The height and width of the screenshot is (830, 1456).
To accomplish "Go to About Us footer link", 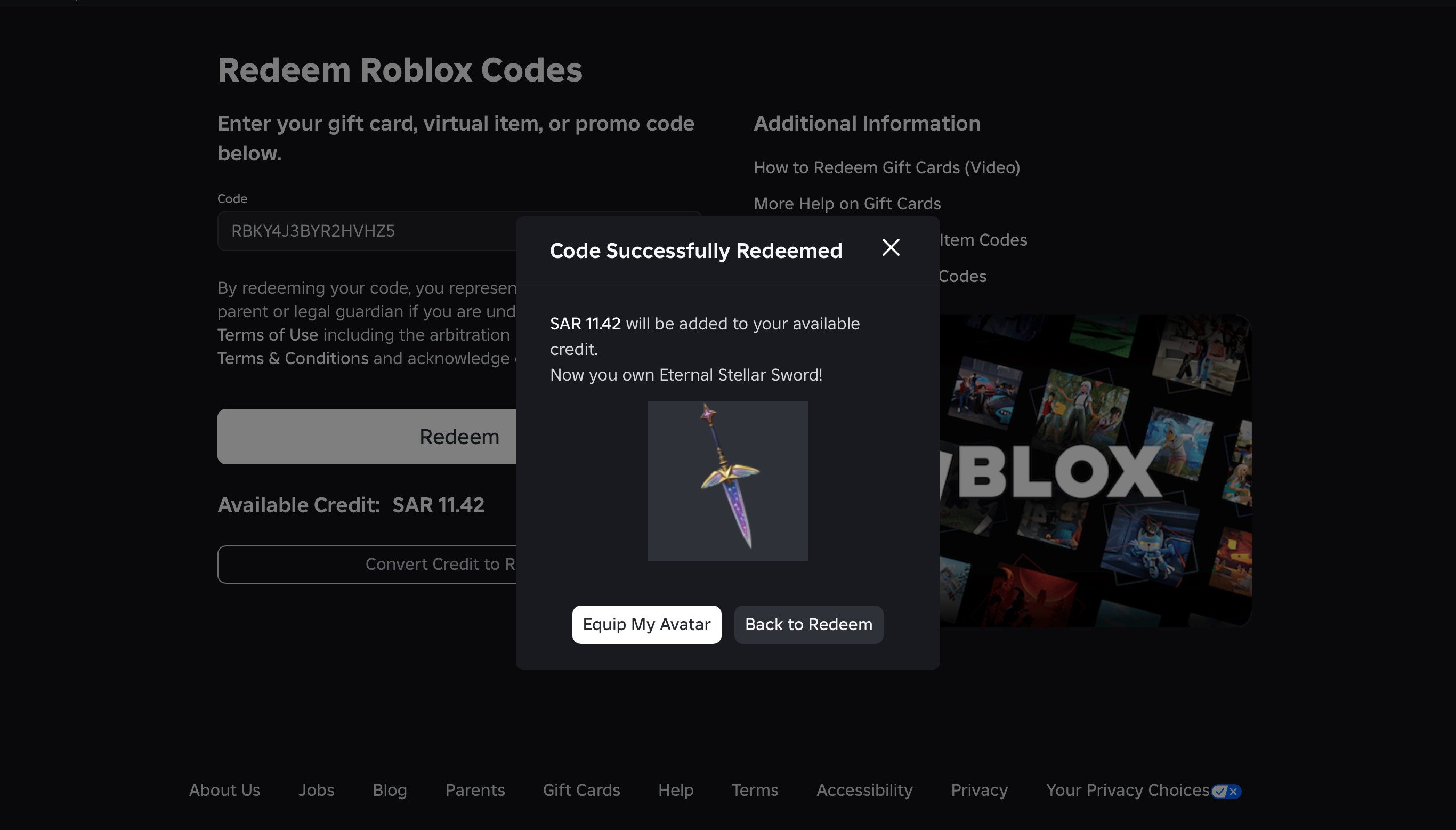I will 224,790.
